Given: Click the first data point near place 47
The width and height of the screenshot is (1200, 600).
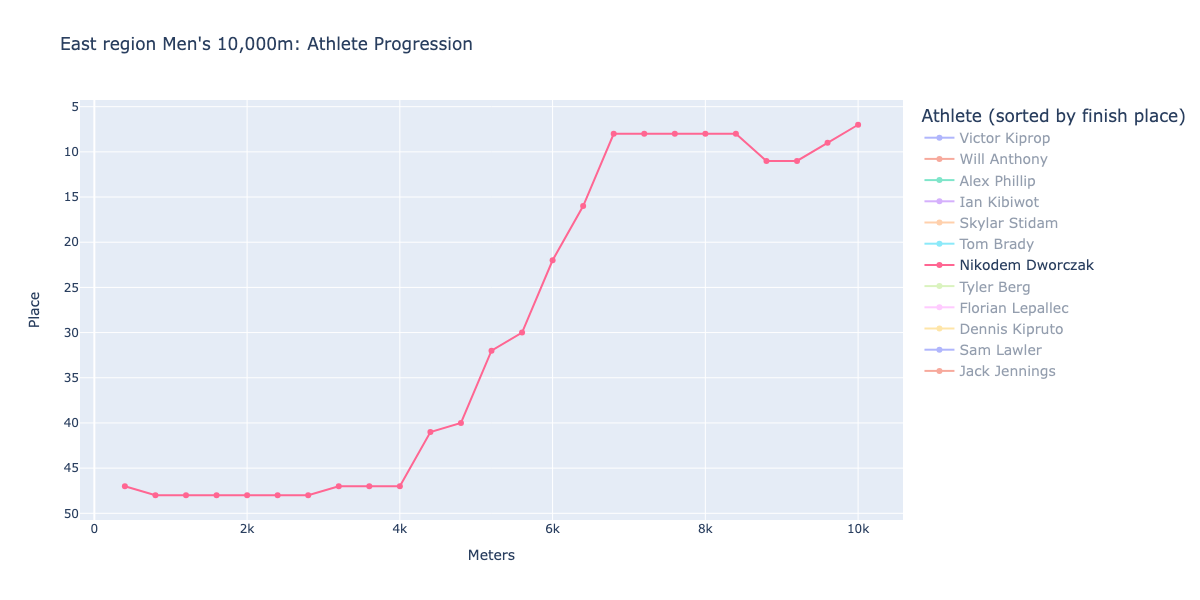Looking at the screenshot, I should pyautogui.click(x=125, y=486).
